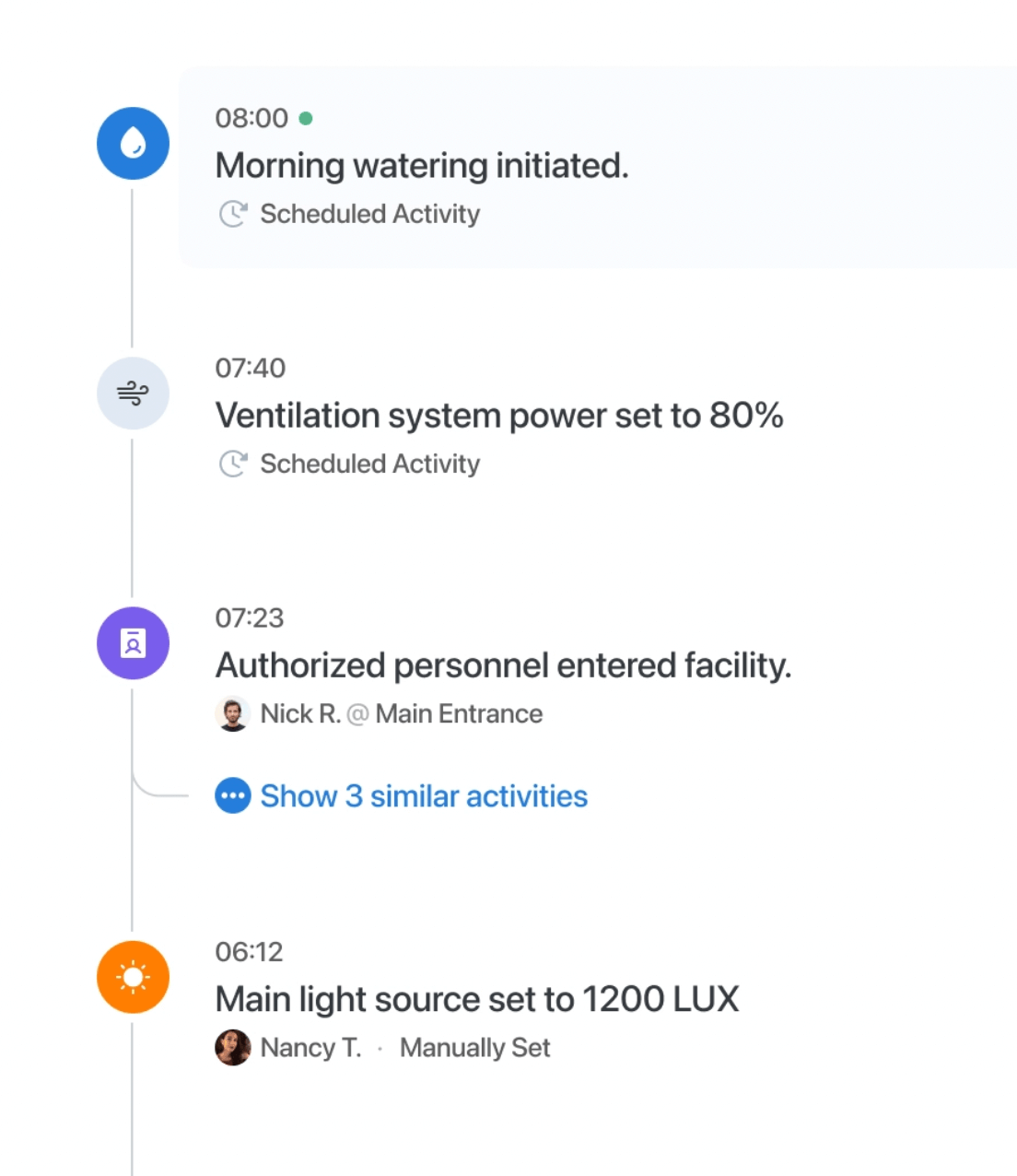Viewport: 1017px width, 1176px height.
Task: Expand Show 3 similar activities
Action: click(424, 796)
